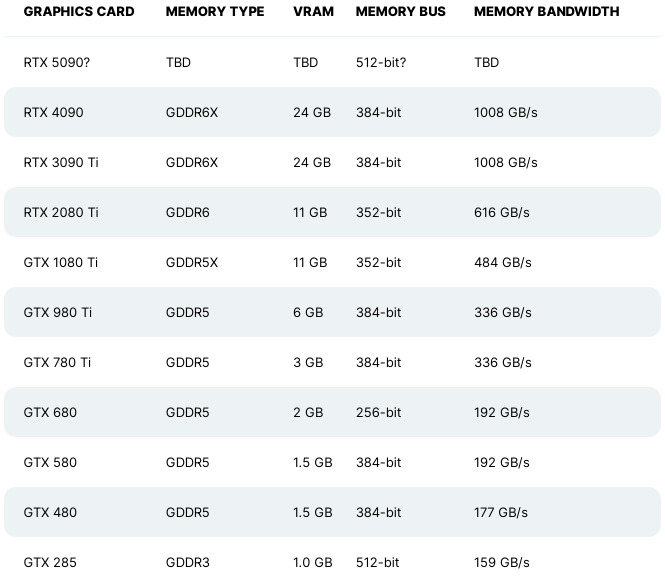Select the RTX 2080 Ti cell
This screenshot has width=665, height=577.
click(61, 212)
